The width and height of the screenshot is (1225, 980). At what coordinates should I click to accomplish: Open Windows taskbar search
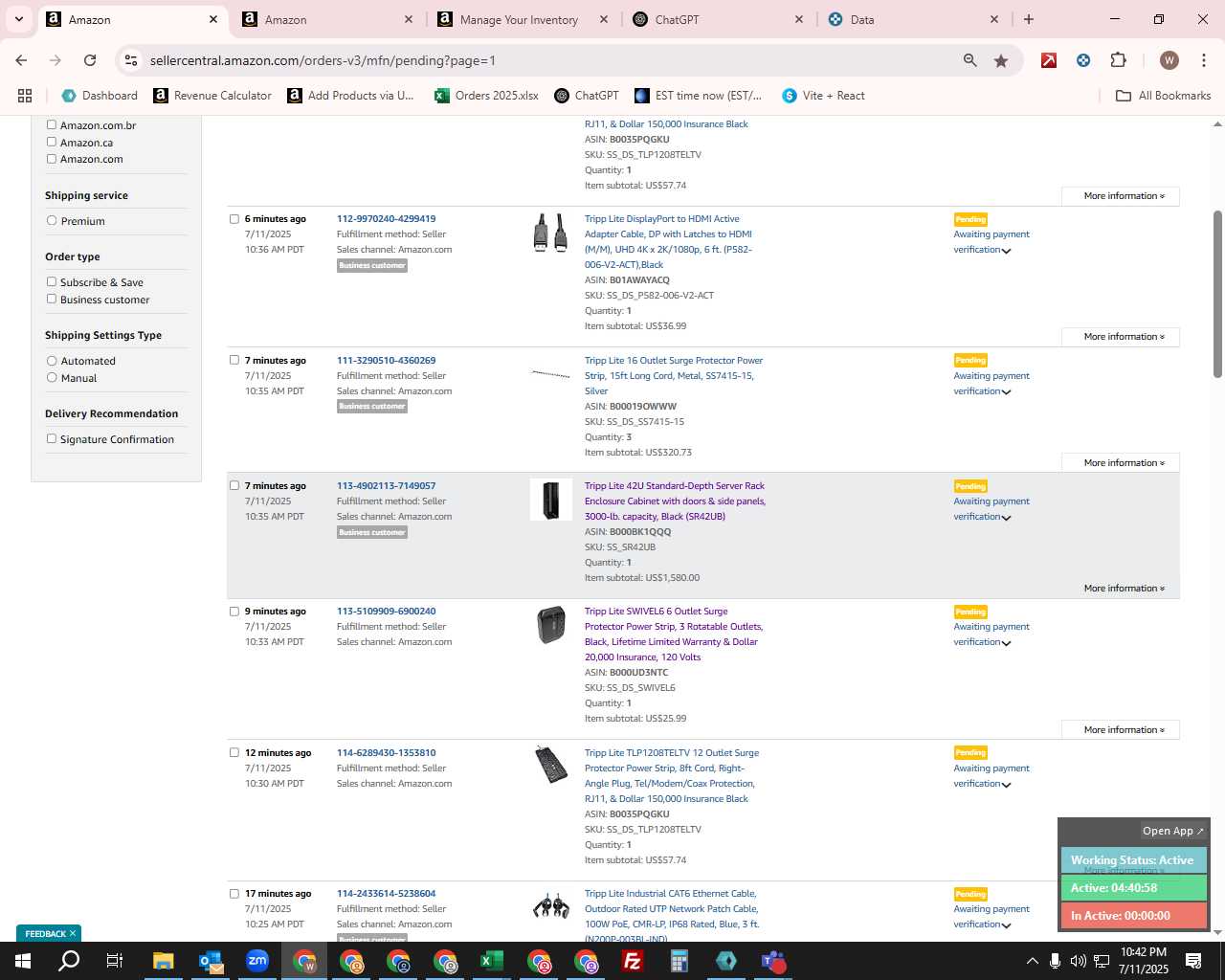tap(69, 961)
